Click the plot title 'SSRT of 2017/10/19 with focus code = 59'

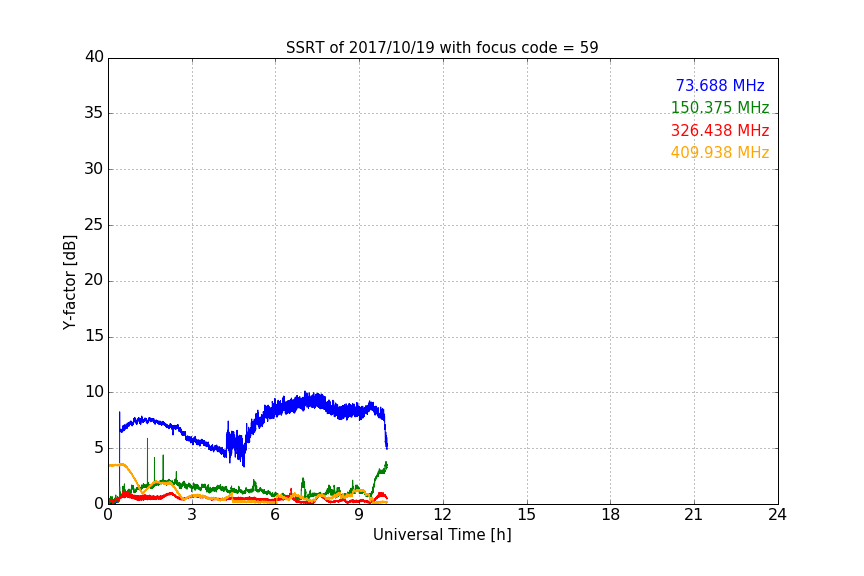[x=442, y=48]
